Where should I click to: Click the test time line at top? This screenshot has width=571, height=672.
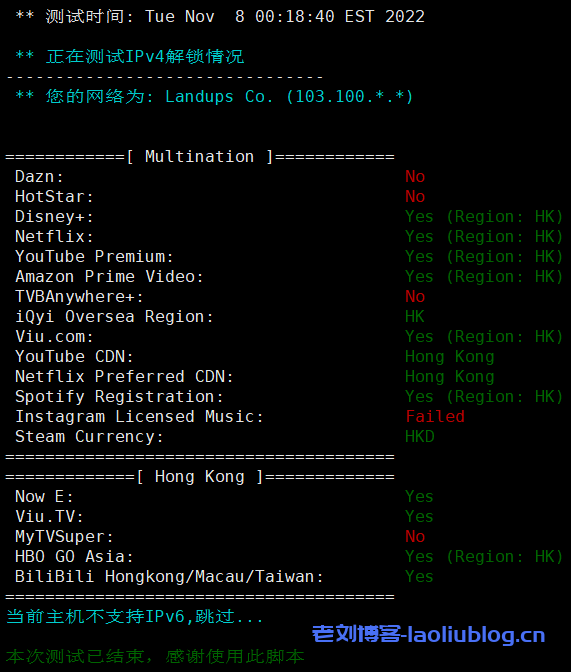coord(220,17)
